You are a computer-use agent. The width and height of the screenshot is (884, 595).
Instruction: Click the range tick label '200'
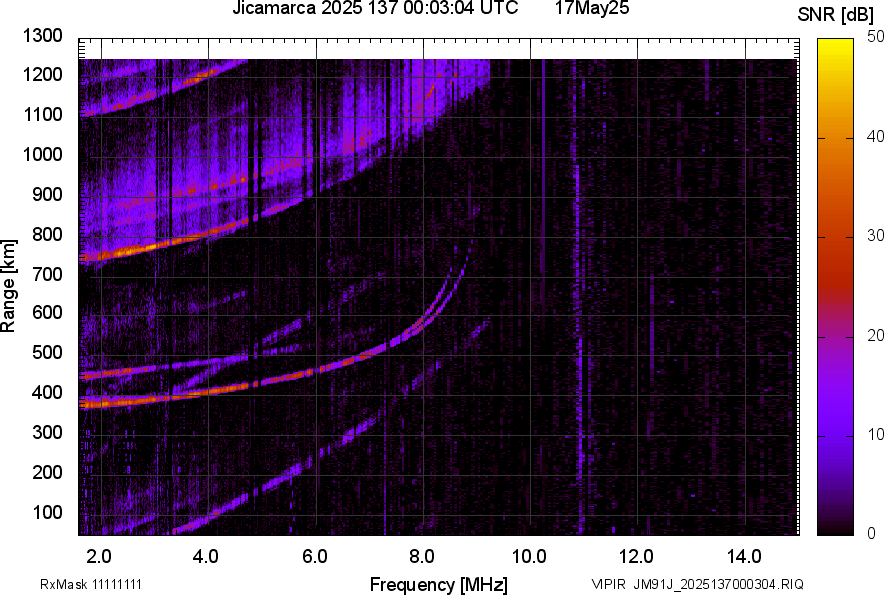47,472
